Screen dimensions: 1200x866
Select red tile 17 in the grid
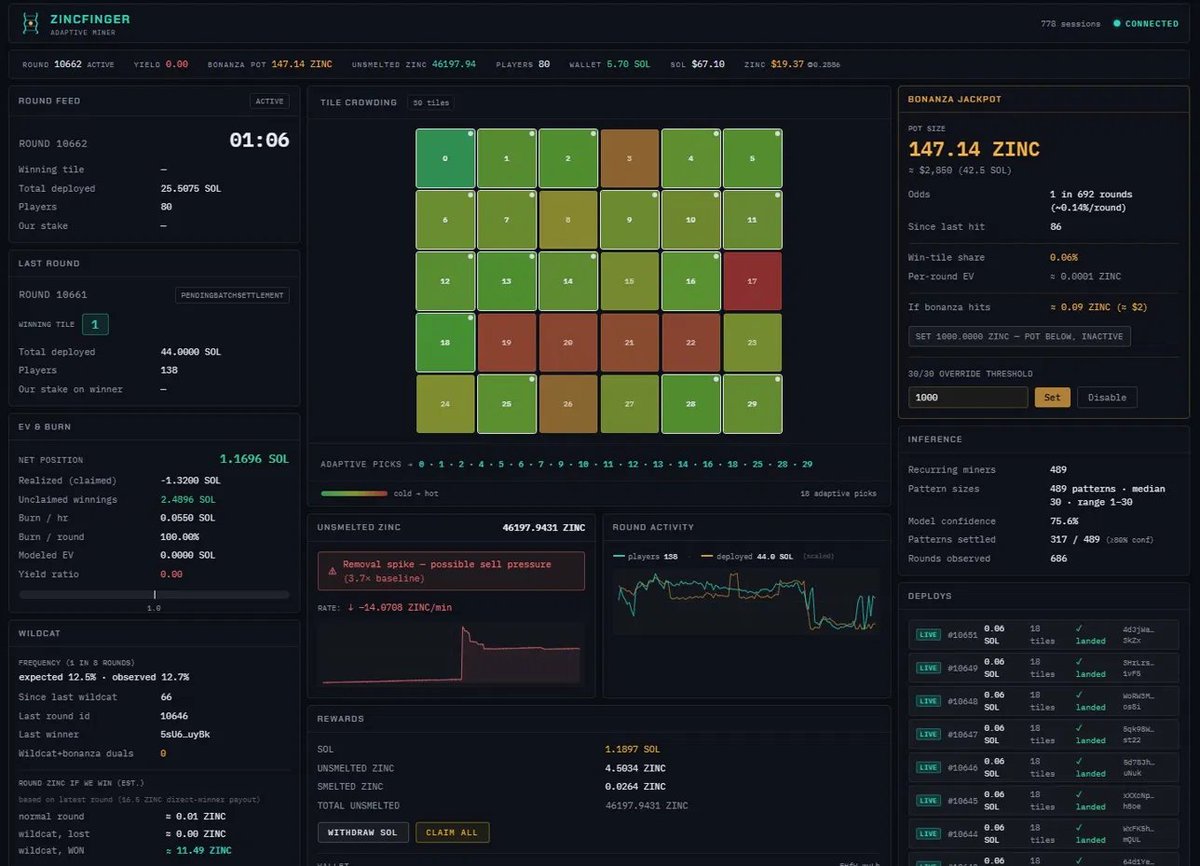coord(752,281)
